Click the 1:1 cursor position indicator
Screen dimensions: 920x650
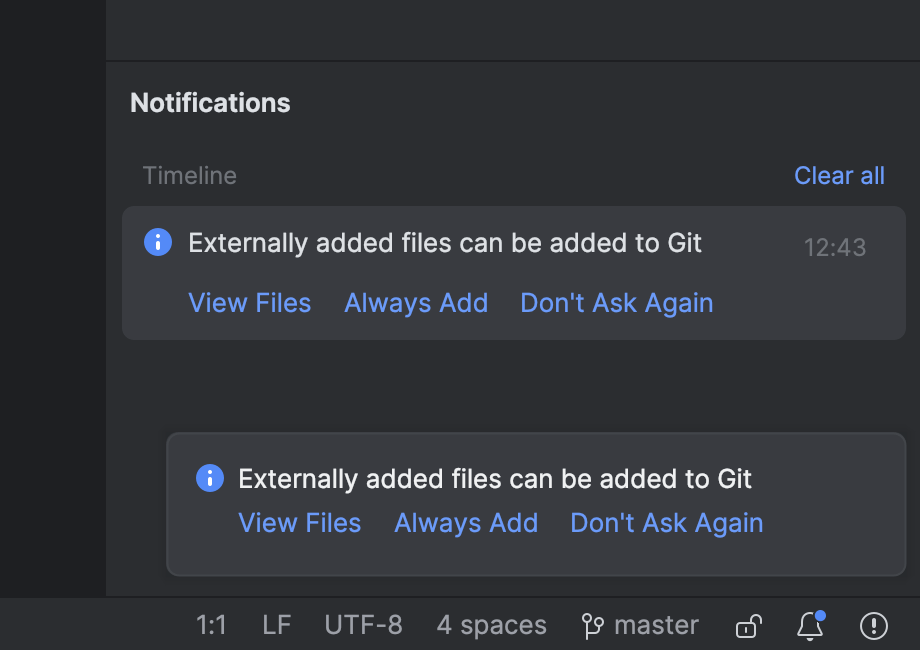tap(211, 625)
